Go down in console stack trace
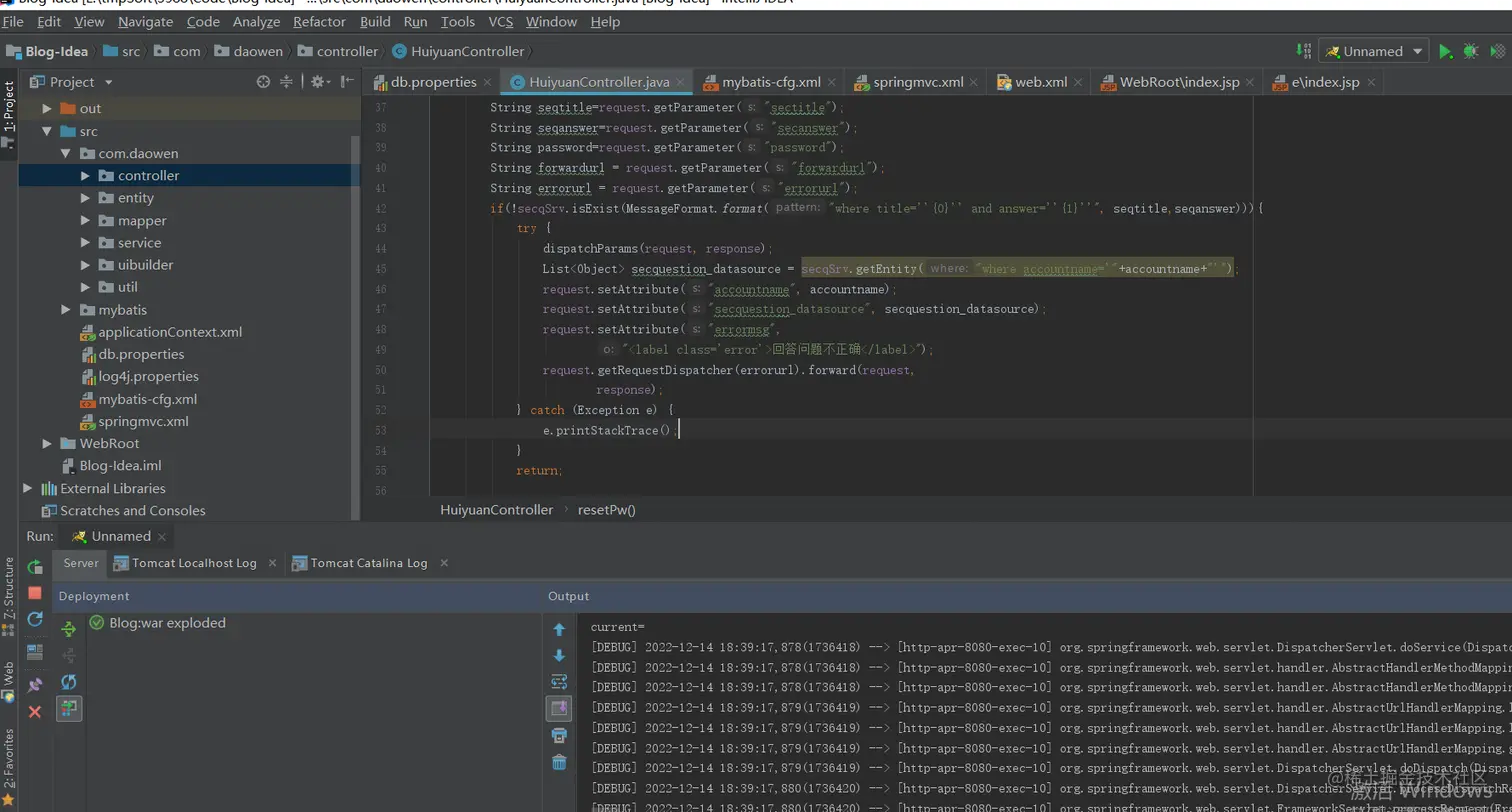The height and width of the screenshot is (812, 1512). (x=559, y=656)
